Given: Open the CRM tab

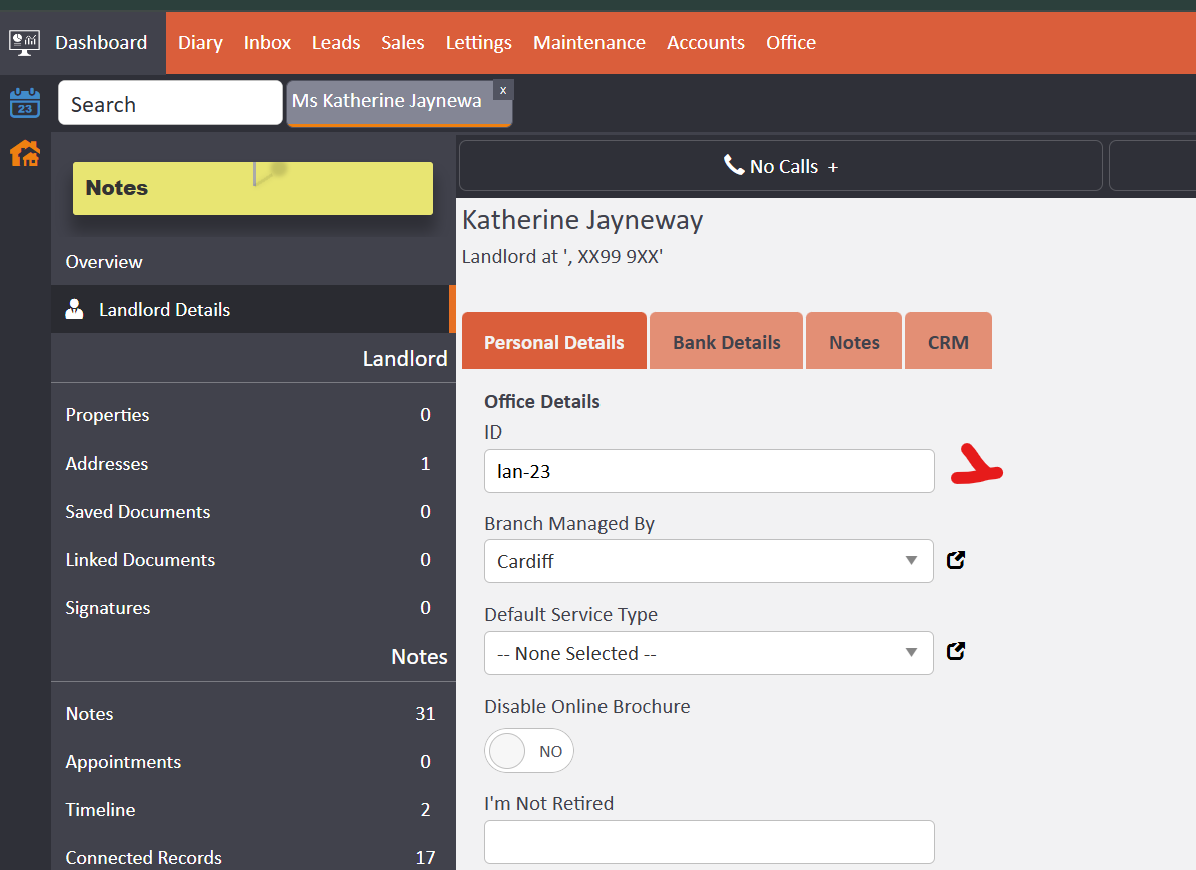Looking at the screenshot, I should [x=947, y=342].
